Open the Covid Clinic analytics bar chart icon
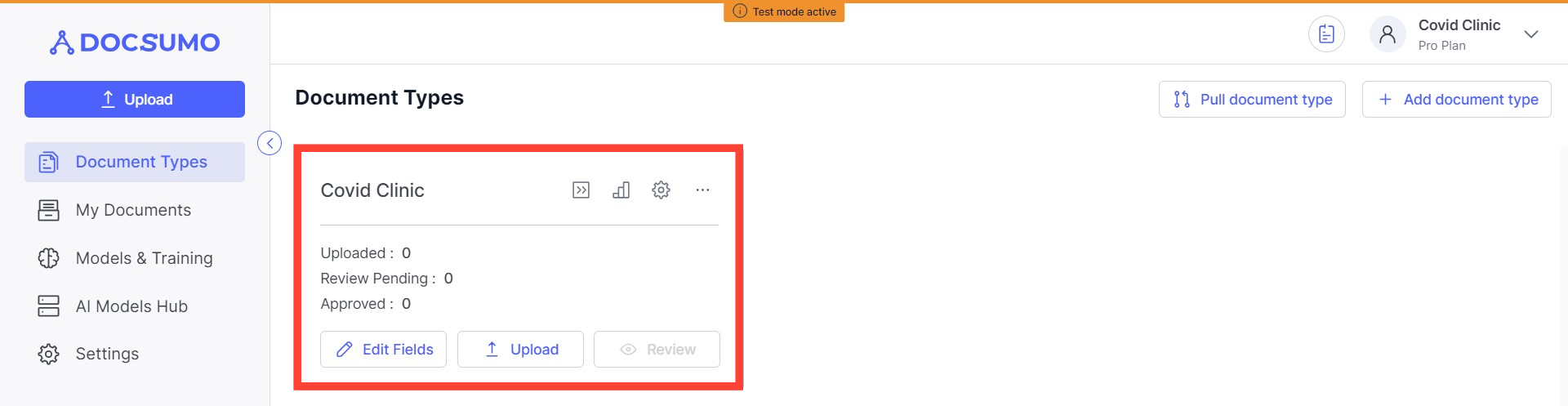The width and height of the screenshot is (1568, 406). (x=621, y=190)
